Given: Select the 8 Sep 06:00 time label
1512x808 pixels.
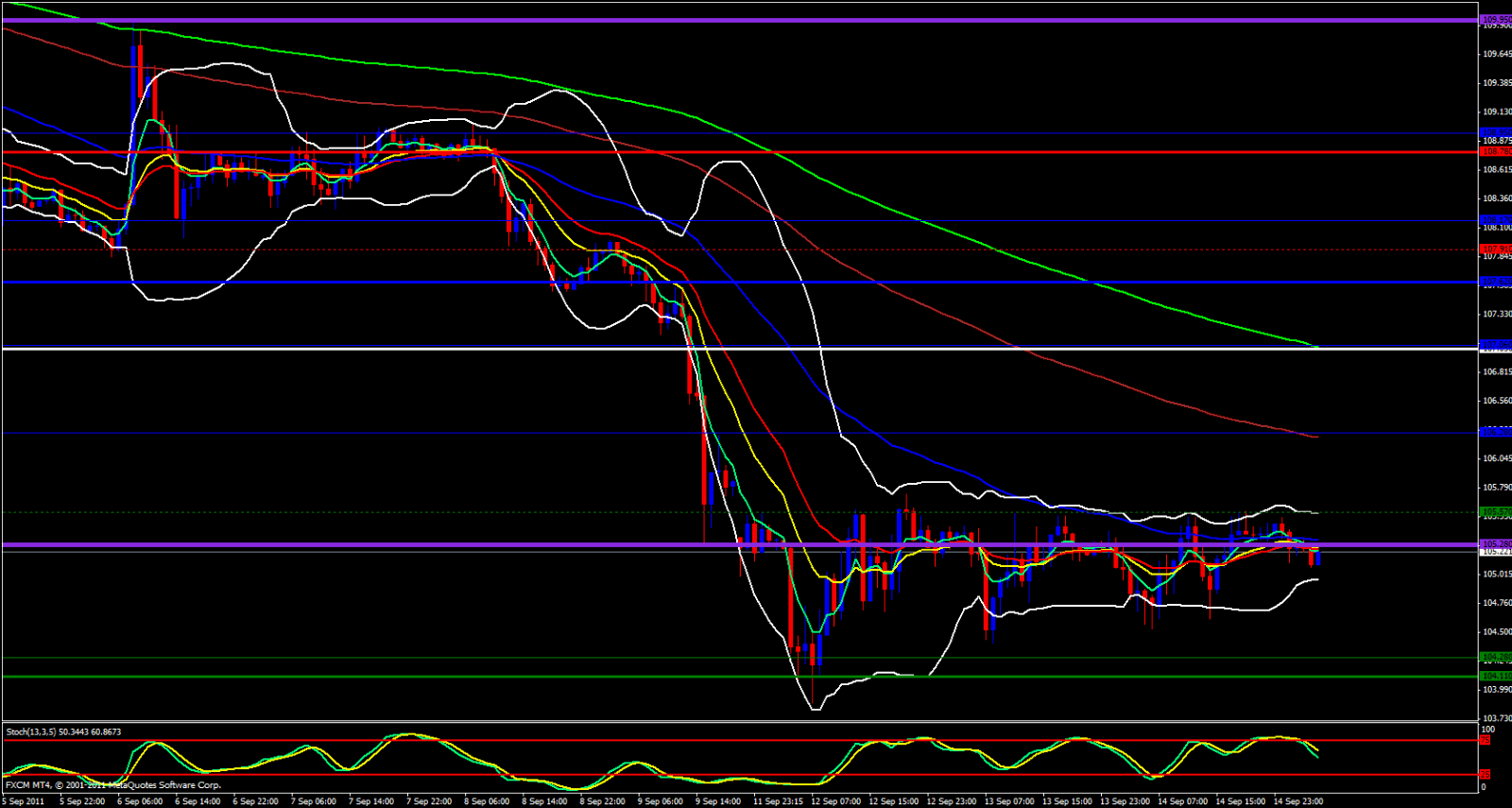Looking at the screenshot, I should [490, 801].
